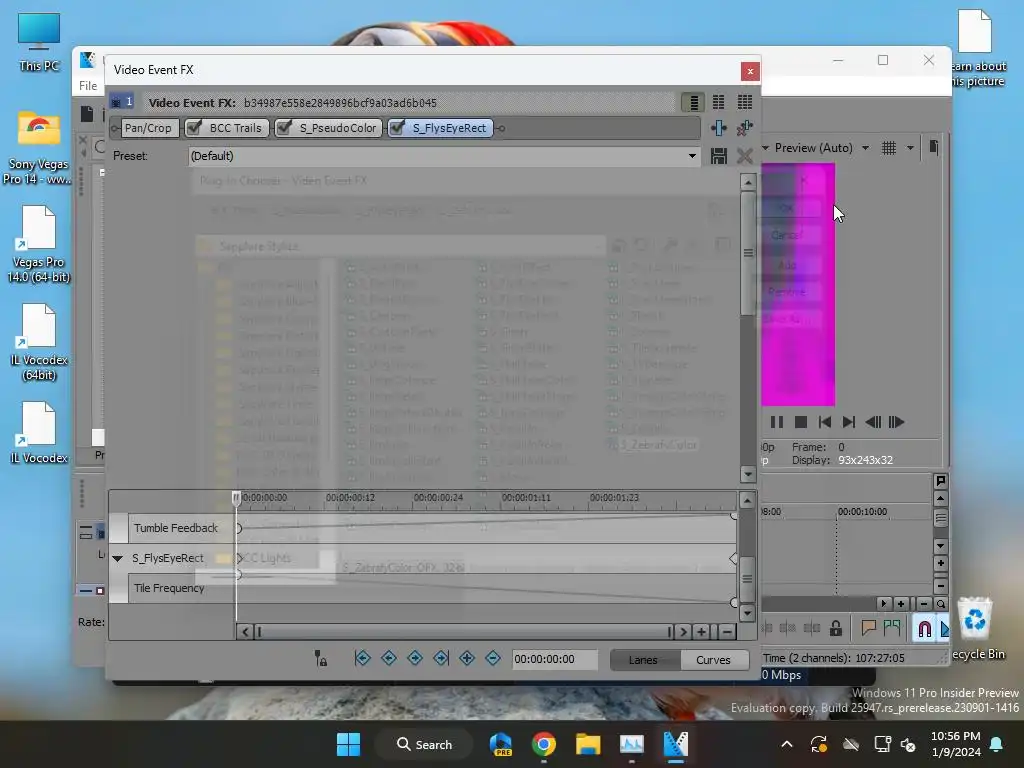
Task: Select the IL Vocodex (64bit) shortcut
Action: point(39,343)
